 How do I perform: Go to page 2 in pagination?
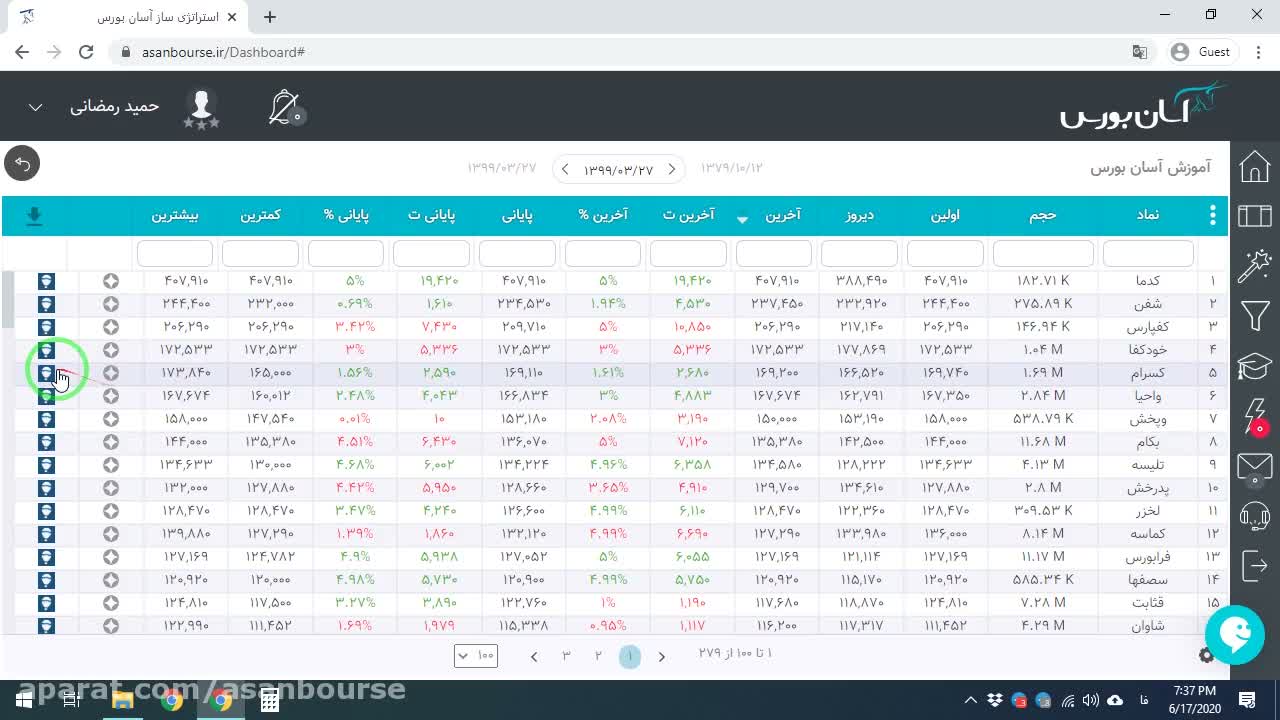point(598,656)
